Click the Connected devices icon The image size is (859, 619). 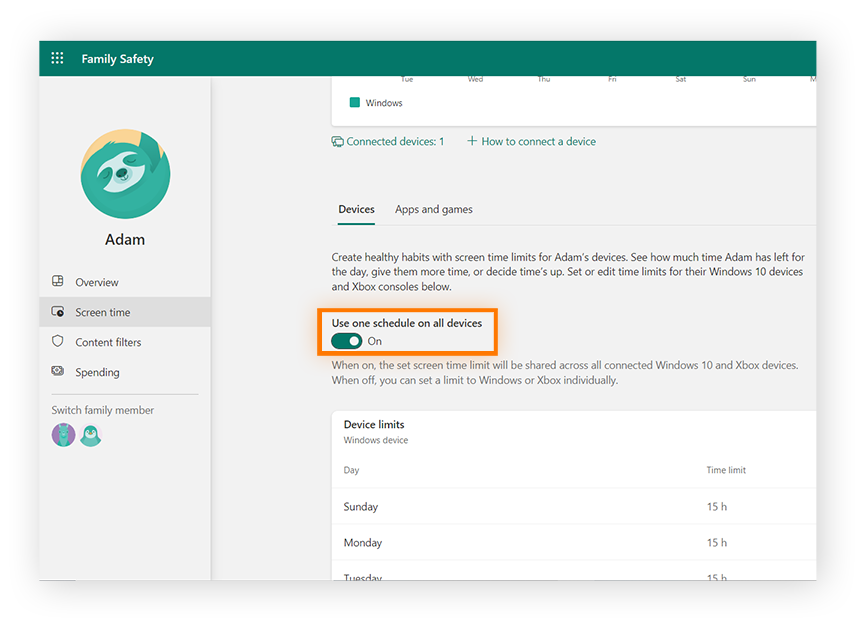(337, 141)
